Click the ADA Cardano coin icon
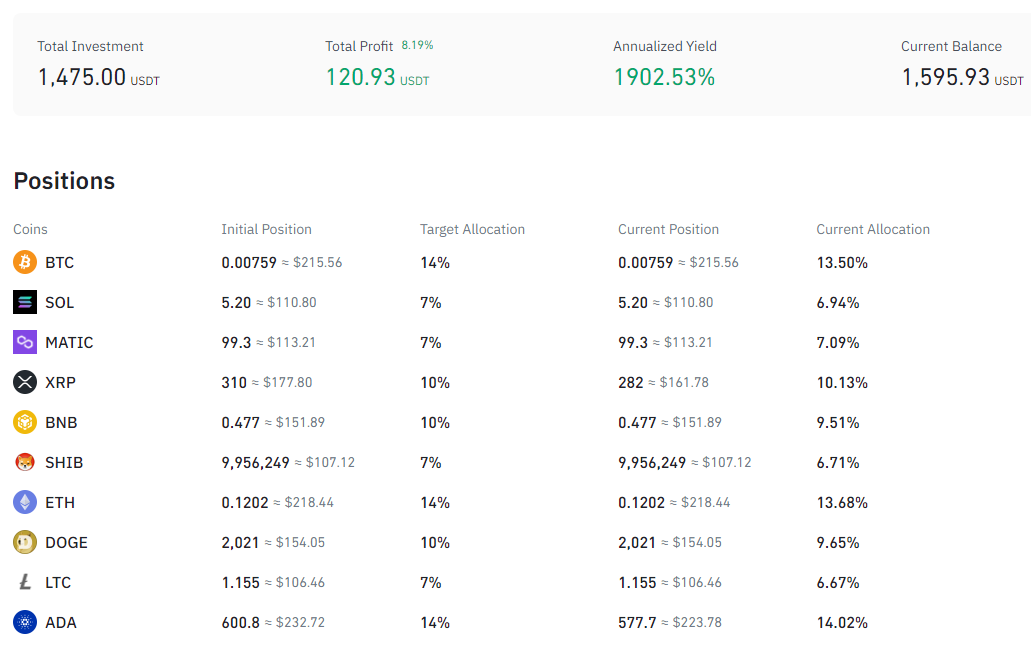This screenshot has width=1031, height=652. click(25, 622)
